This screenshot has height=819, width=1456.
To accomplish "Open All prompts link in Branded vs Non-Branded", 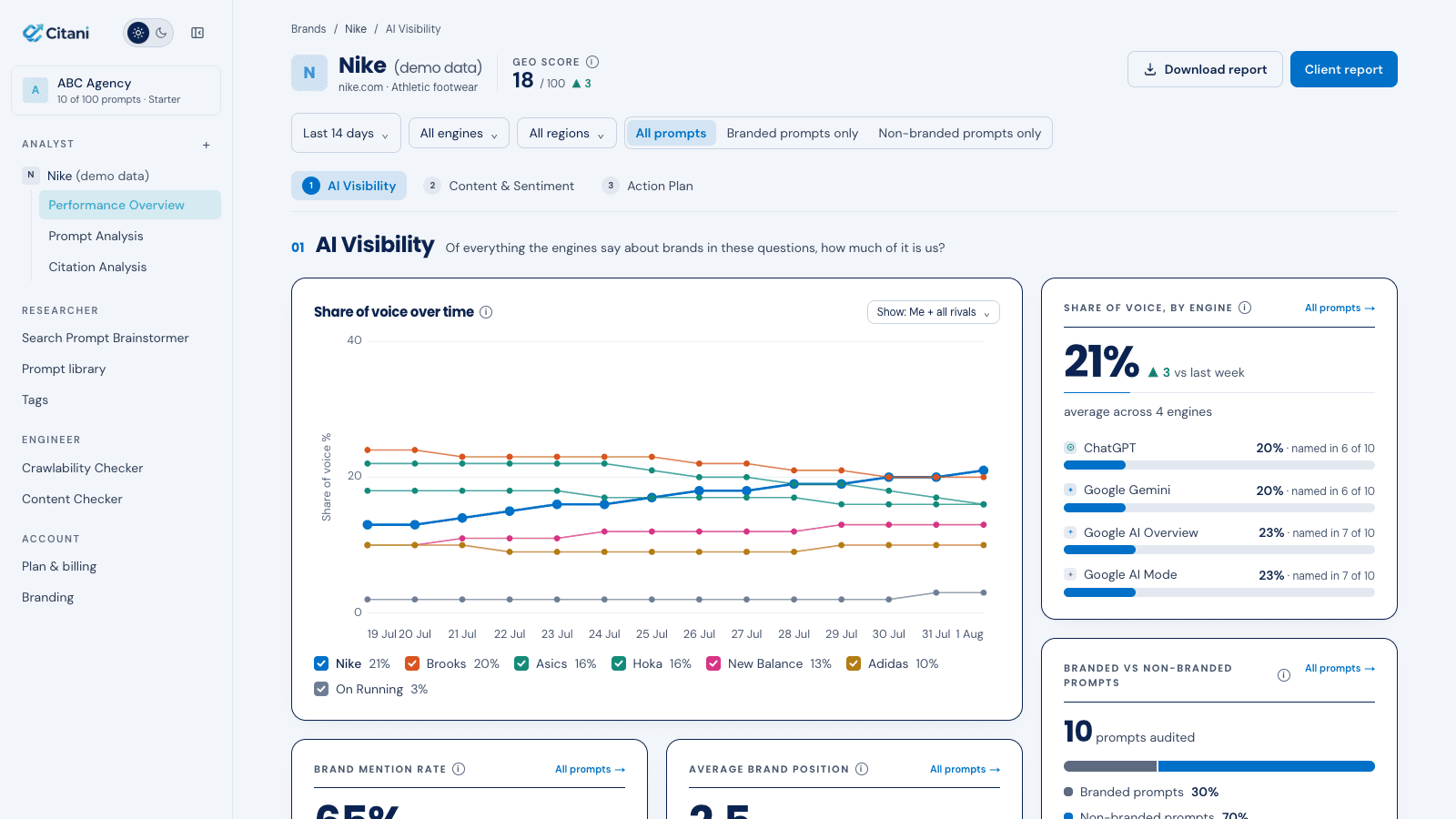I will tap(1340, 668).
